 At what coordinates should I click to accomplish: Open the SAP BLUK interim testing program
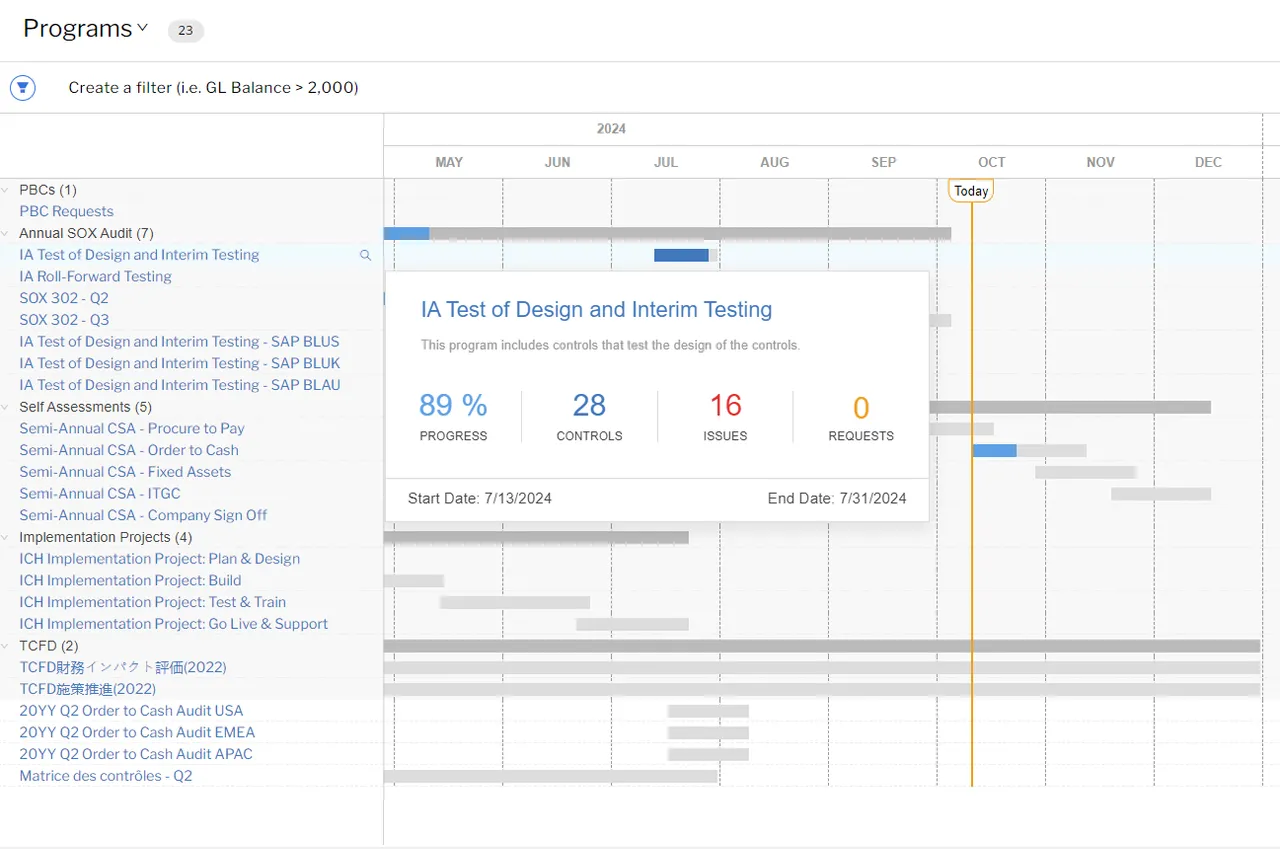click(x=179, y=363)
